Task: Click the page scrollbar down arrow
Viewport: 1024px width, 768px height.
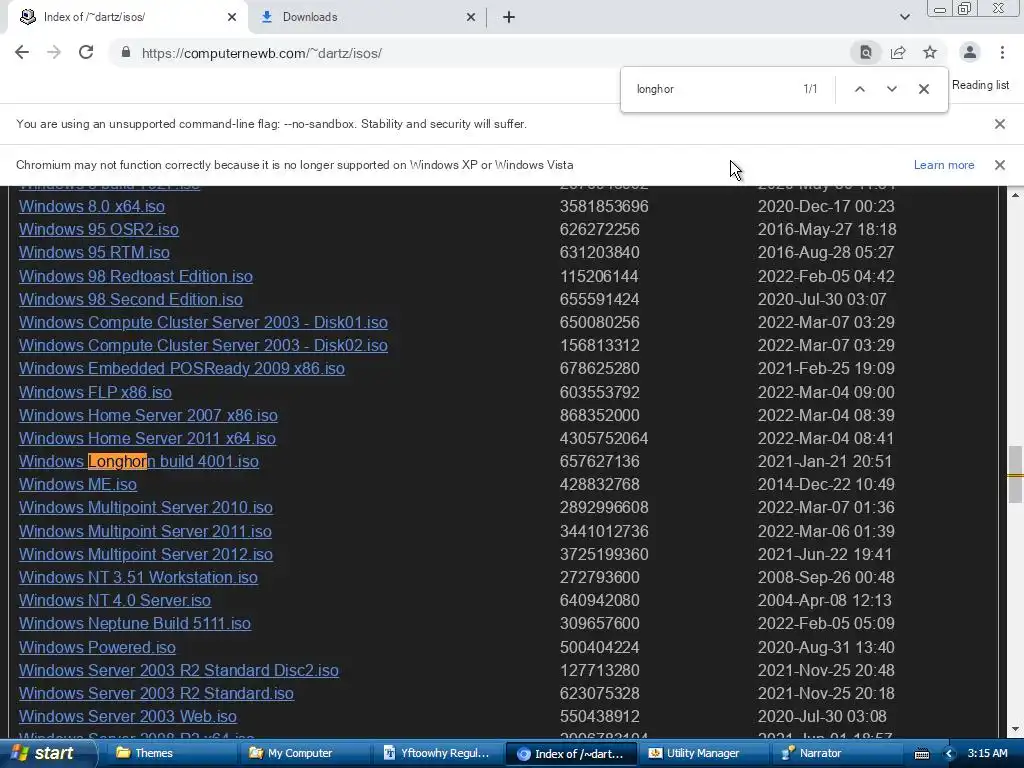Action: click(x=1016, y=729)
